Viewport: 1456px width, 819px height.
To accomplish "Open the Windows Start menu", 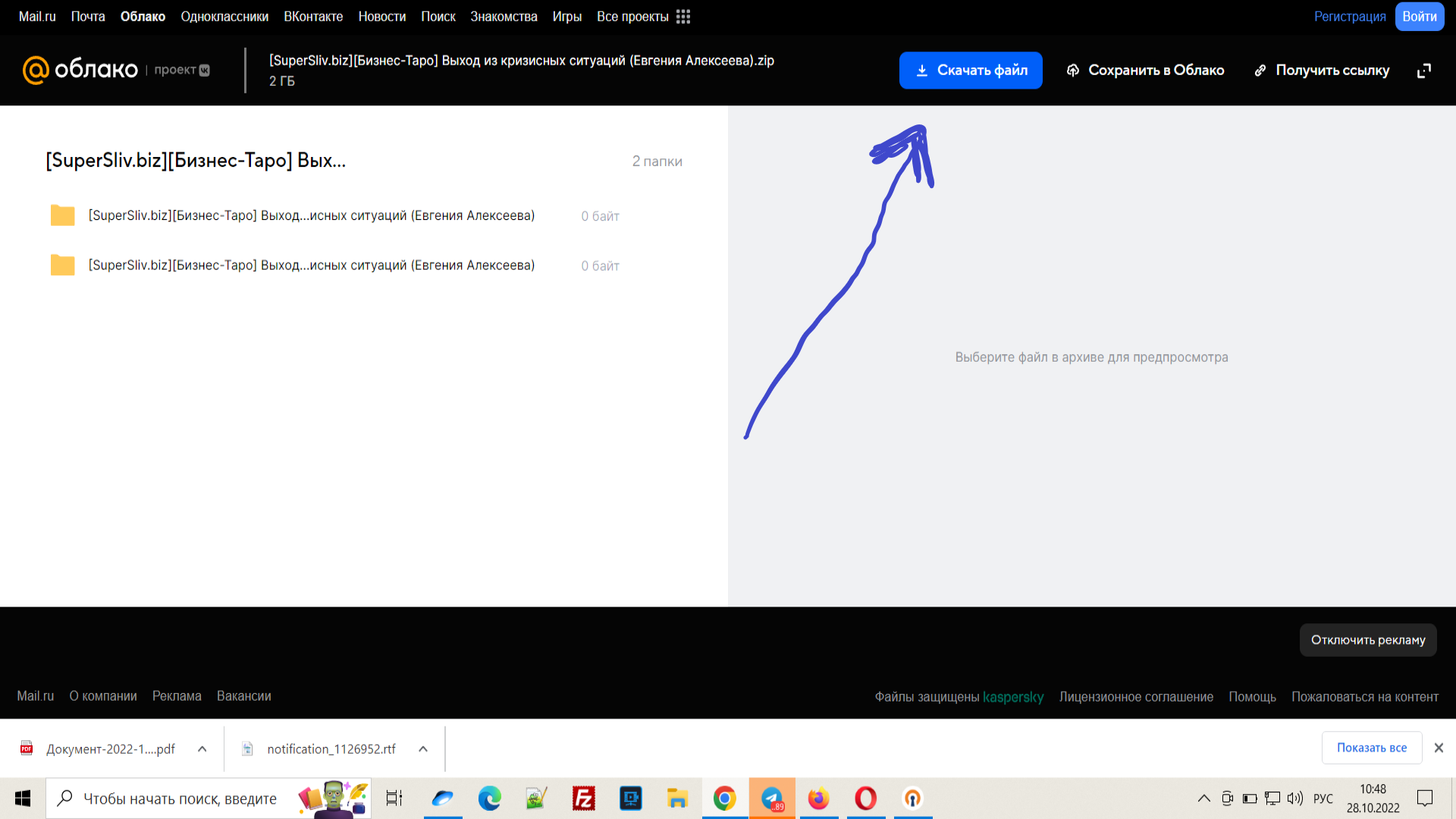I will pyautogui.click(x=23, y=799).
